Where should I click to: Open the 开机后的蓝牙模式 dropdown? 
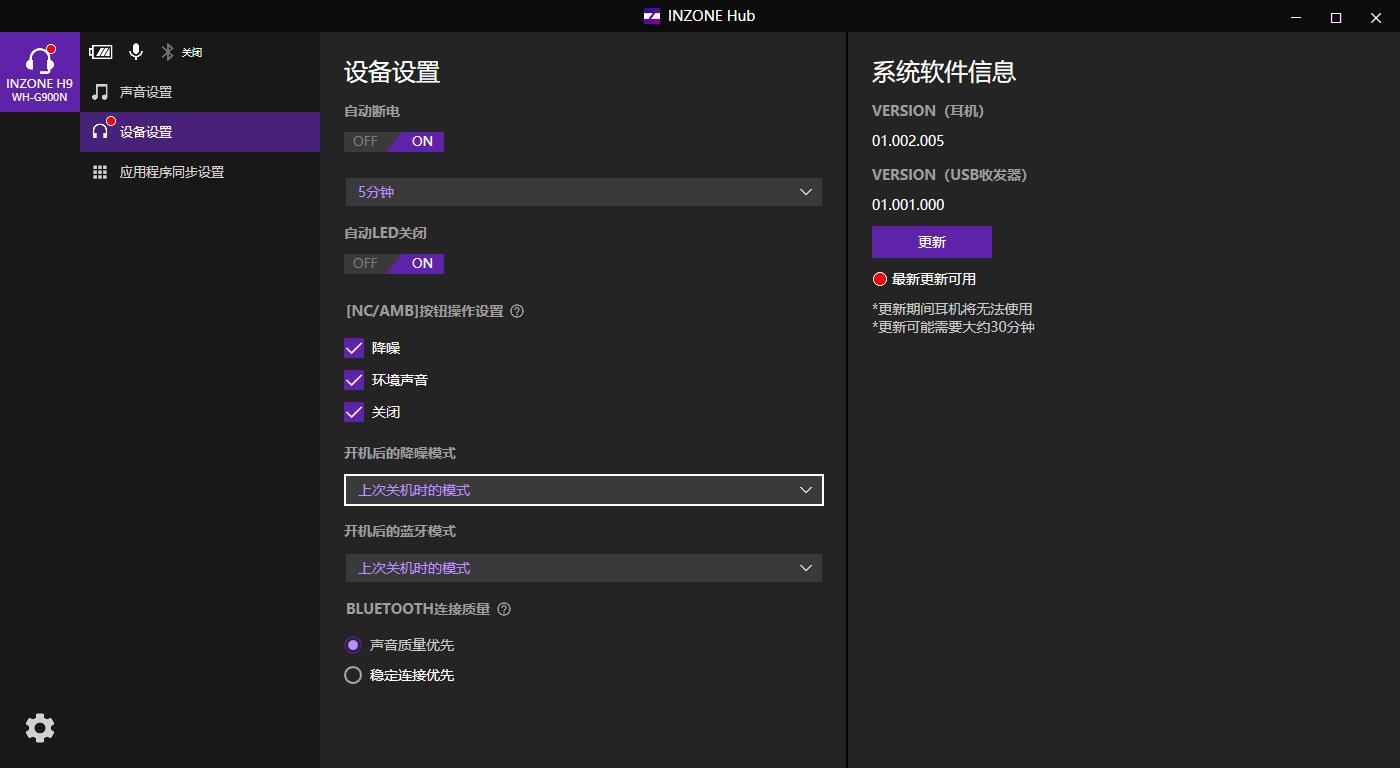point(584,568)
